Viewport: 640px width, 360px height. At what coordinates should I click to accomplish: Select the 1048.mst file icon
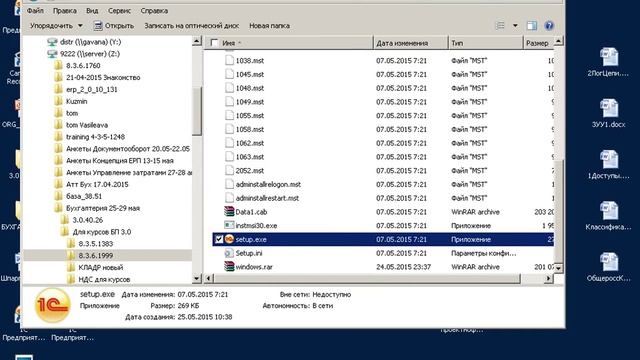[x=229, y=88]
